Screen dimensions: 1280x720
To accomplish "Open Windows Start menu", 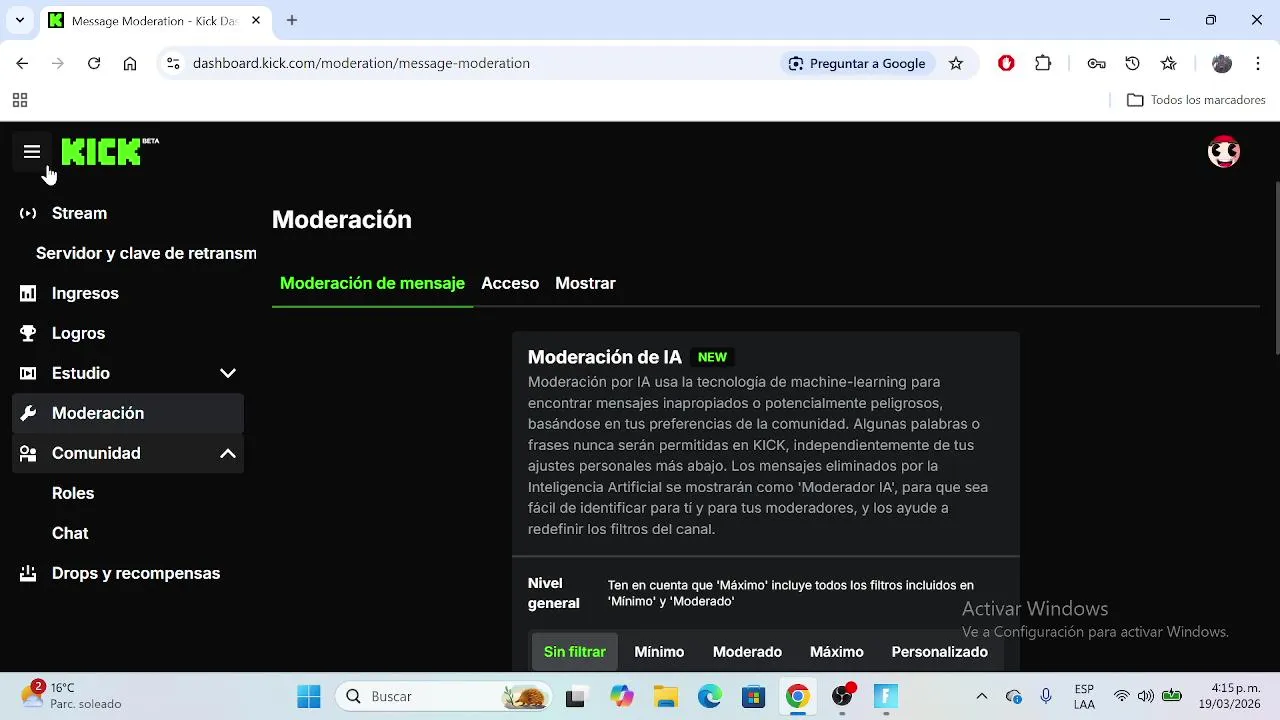I will [309, 696].
